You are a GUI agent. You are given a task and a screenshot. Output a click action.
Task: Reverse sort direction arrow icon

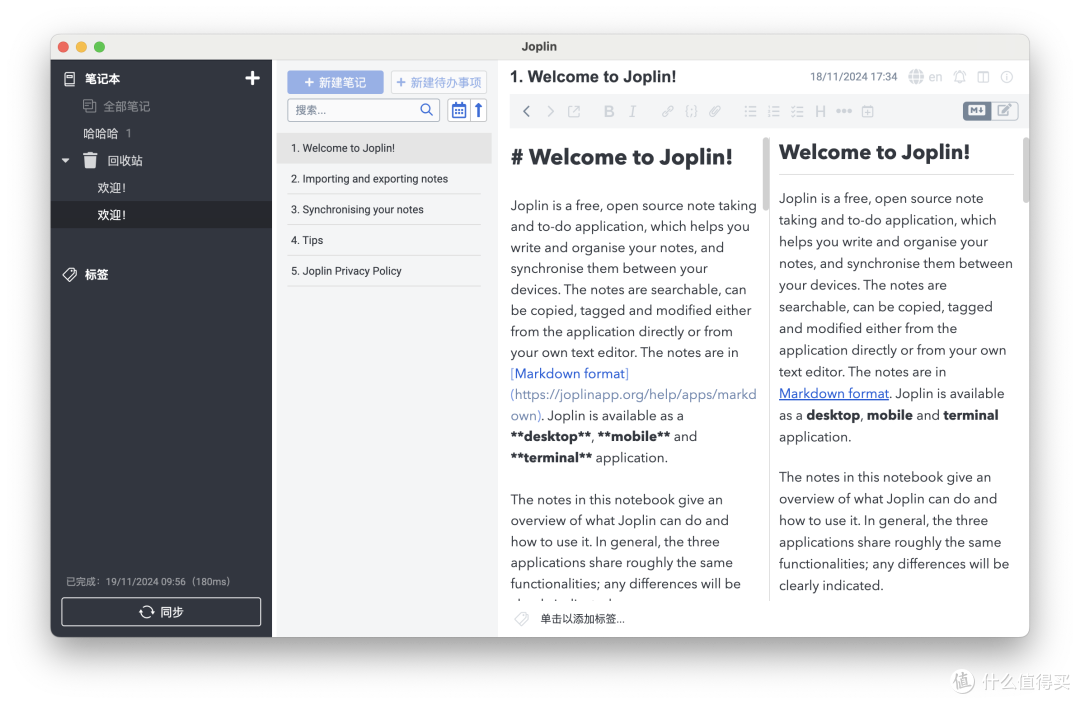[x=479, y=110]
